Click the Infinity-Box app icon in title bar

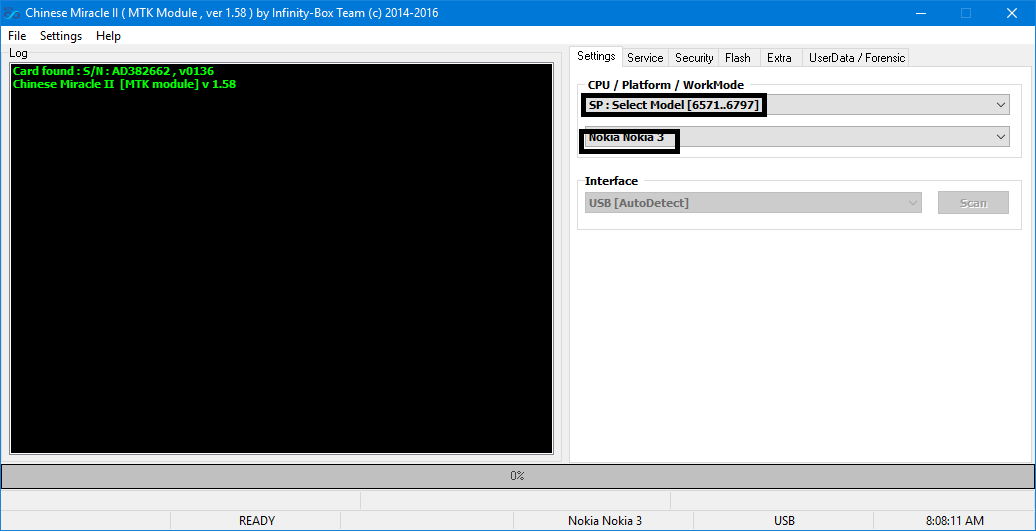coord(12,13)
